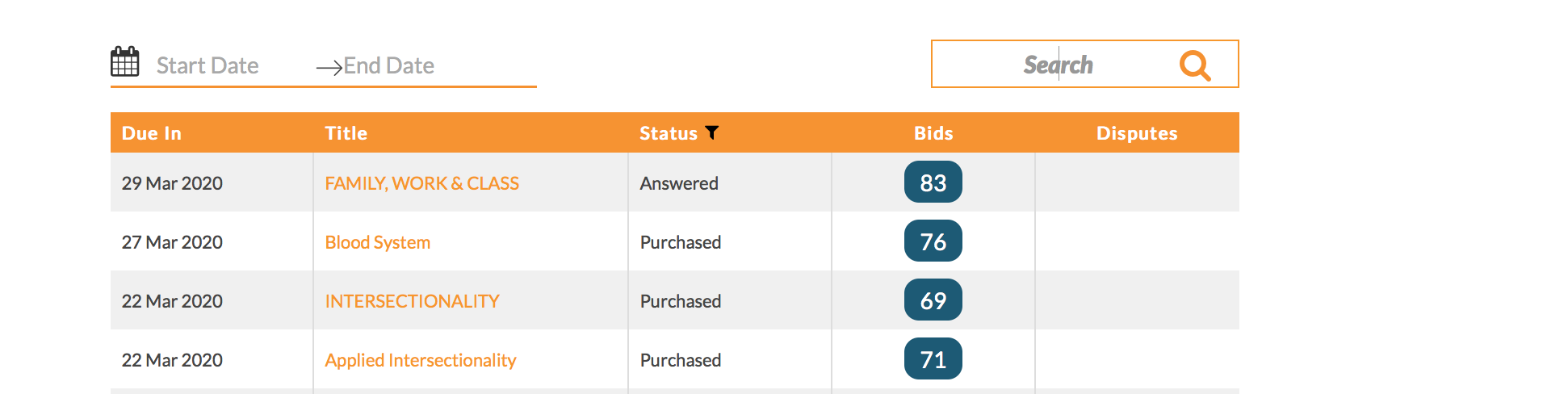Select the Status column header text
This screenshot has width=1568, height=394.
(x=669, y=133)
